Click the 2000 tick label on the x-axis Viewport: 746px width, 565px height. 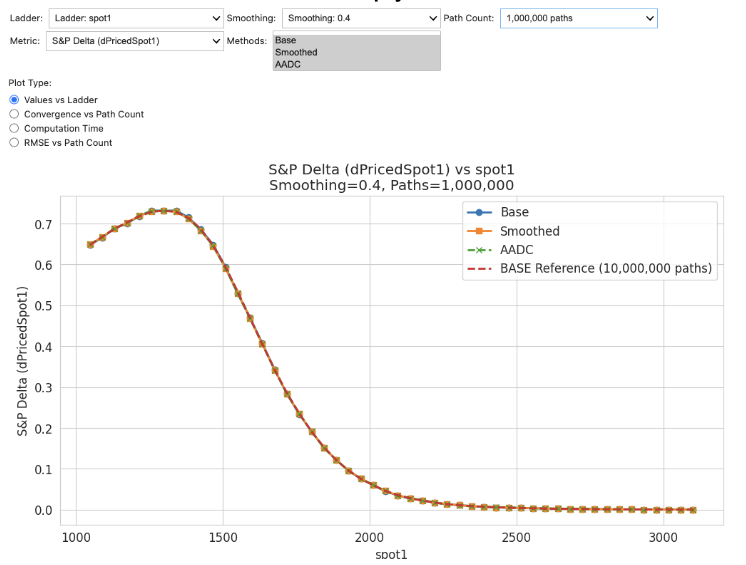370,537
